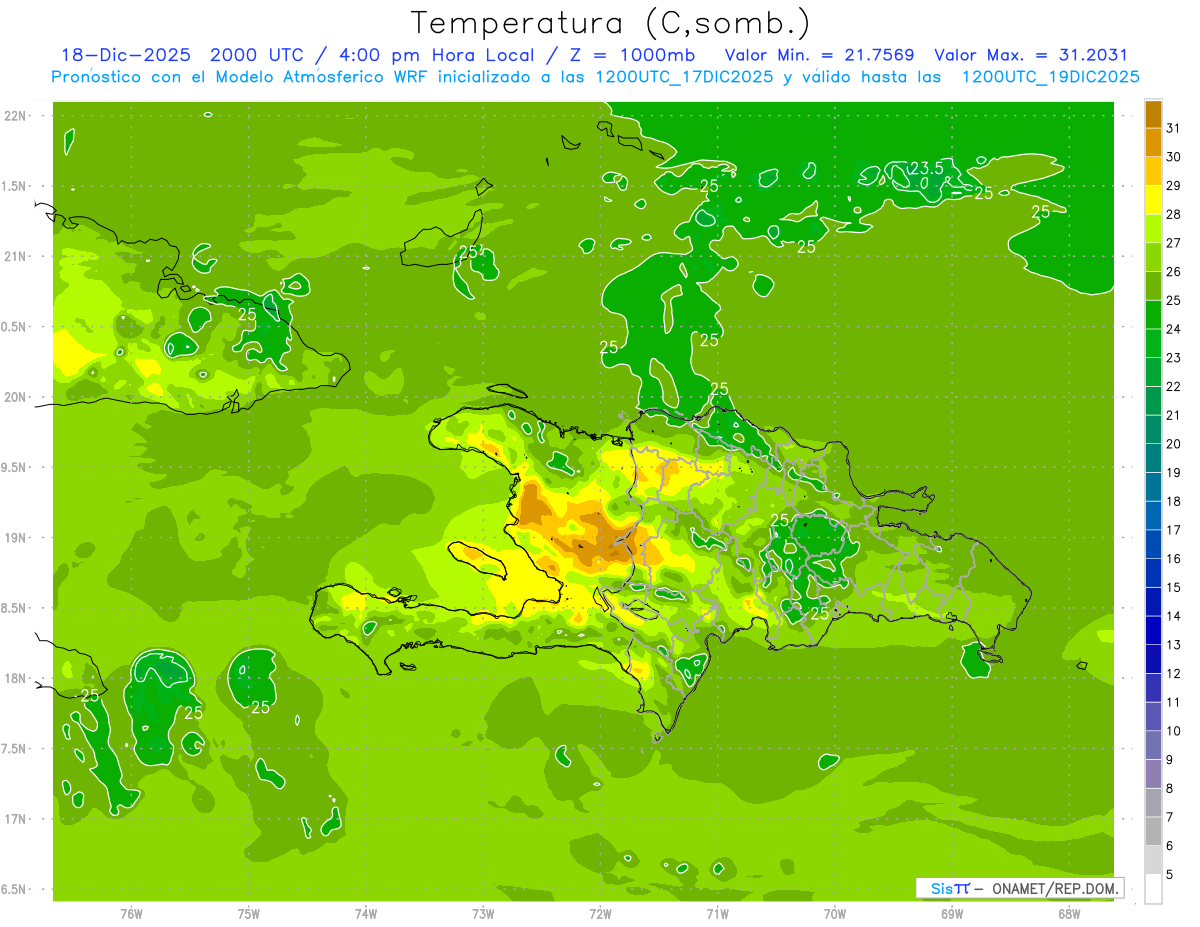Click the "19N" latitude axis label
The height and width of the screenshot is (927, 1200).
click(16, 538)
